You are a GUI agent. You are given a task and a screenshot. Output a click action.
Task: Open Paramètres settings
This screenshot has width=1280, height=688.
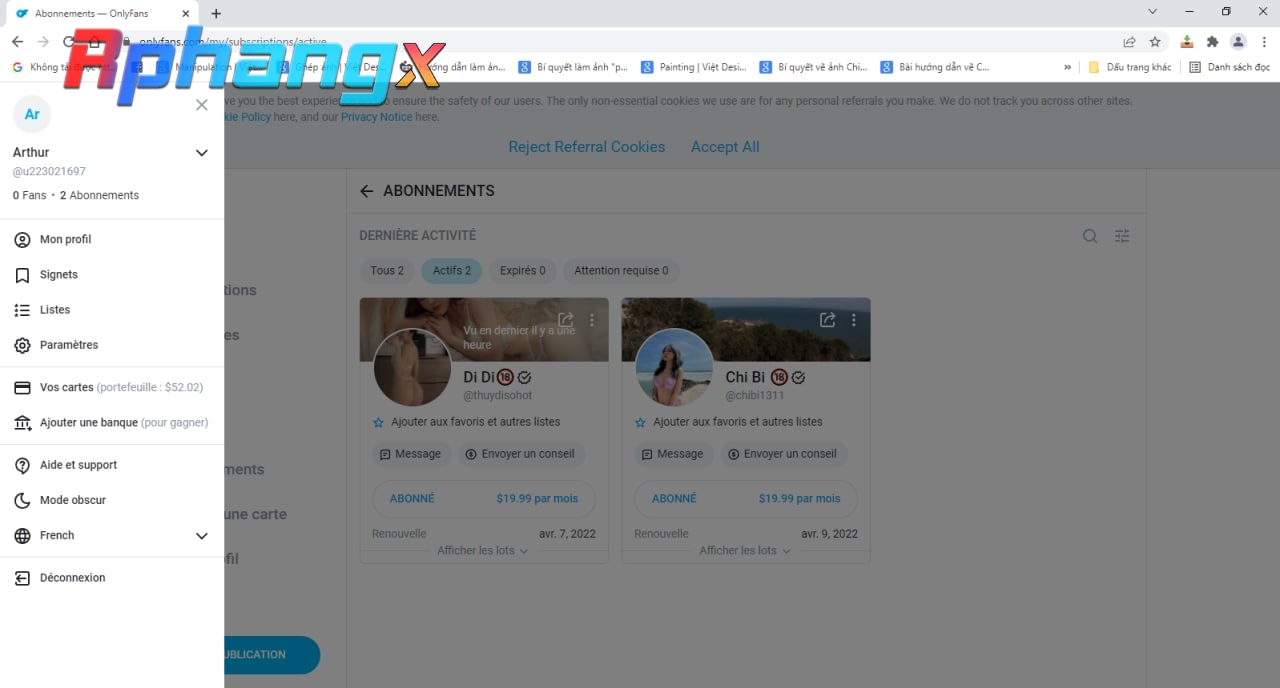pyautogui.click(x=112, y=345)
